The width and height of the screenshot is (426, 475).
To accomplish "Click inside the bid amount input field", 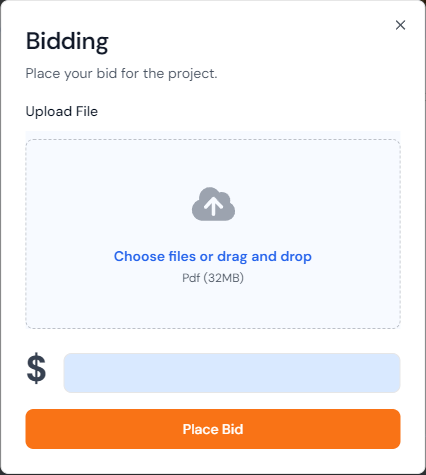I will [232, 373].
